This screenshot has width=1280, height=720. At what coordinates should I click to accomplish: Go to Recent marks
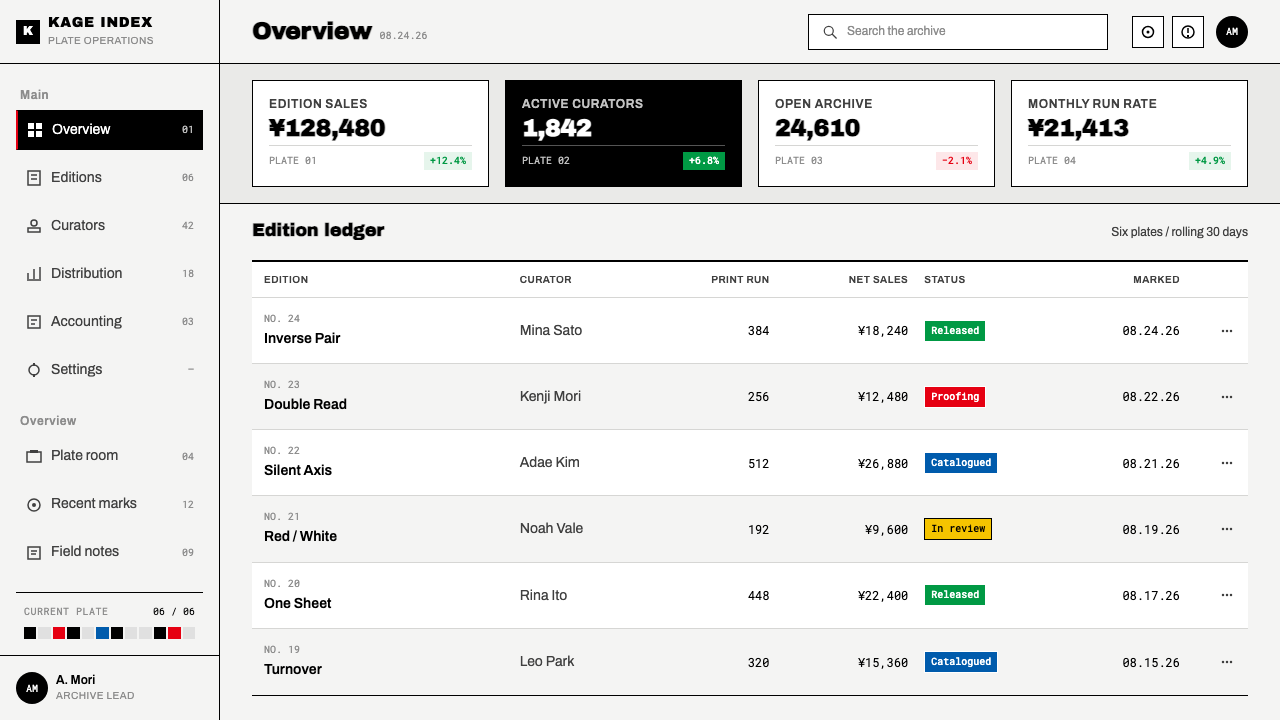pyautogui.click(x=110, y=504)
